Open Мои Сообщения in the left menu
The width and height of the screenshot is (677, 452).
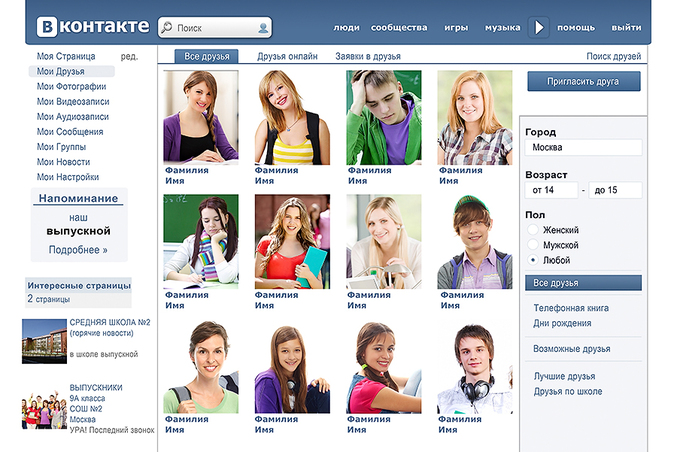[70, 132]
